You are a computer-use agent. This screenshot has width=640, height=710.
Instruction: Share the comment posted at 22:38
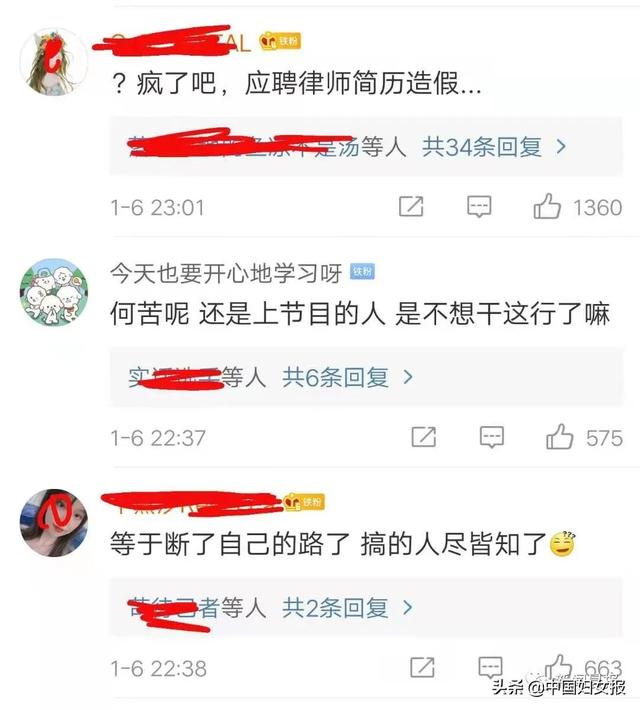tap(422, 667)
